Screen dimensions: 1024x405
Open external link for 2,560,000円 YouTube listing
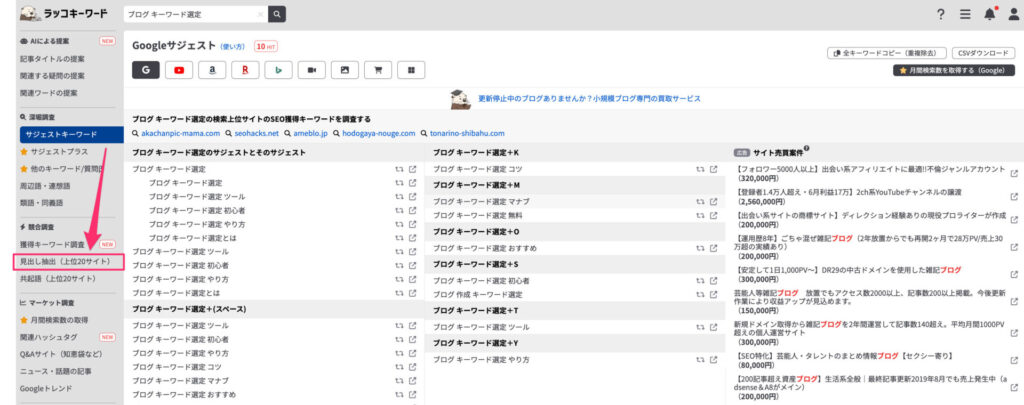tap(1014, 196)
